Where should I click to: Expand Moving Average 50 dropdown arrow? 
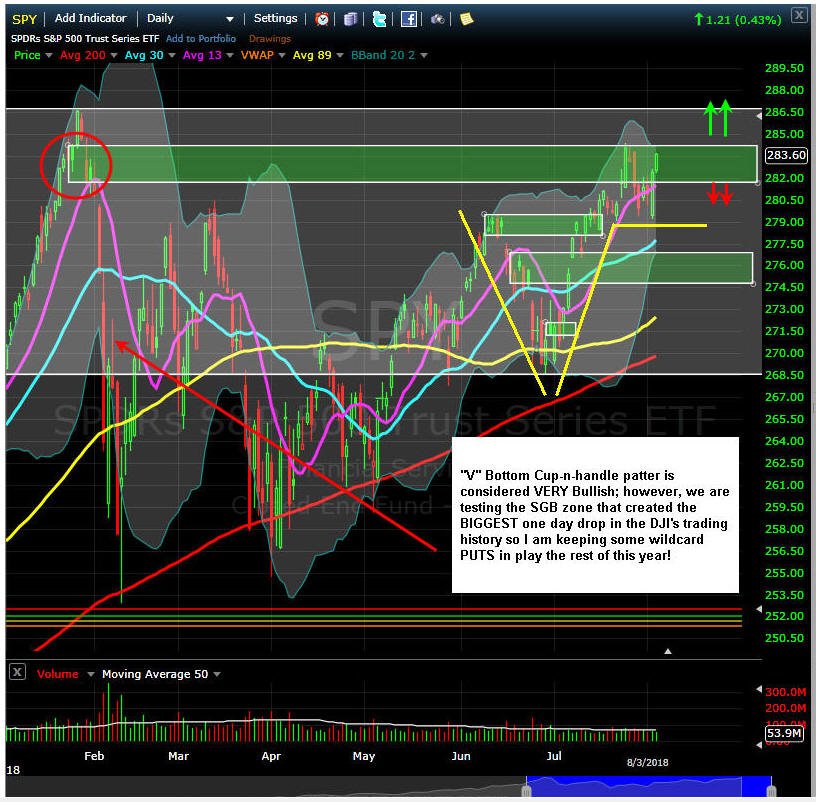point(216,674)
